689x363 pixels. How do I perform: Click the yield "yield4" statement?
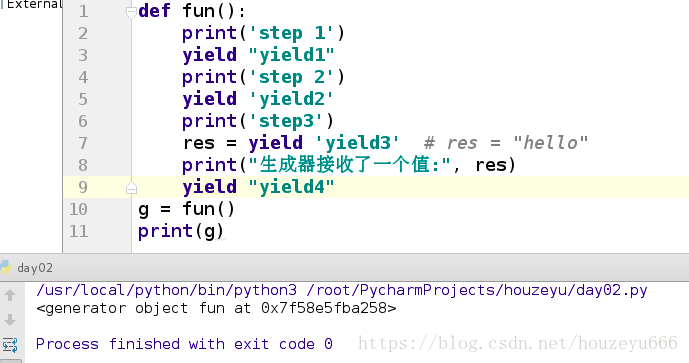click(x=258, y=187)
